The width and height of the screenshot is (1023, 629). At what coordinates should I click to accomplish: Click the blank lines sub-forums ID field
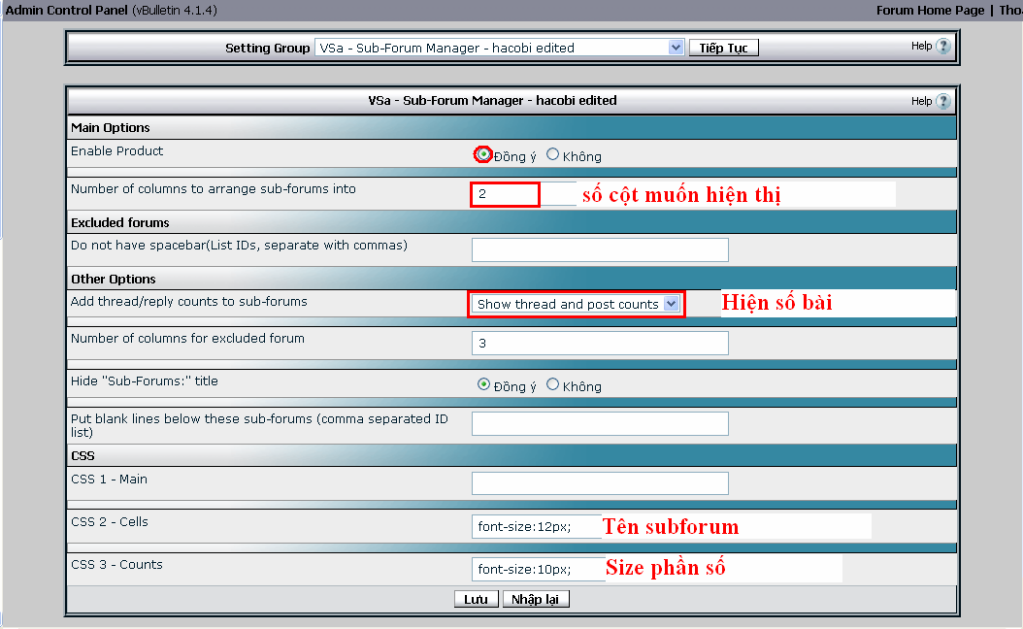point(600,423)
